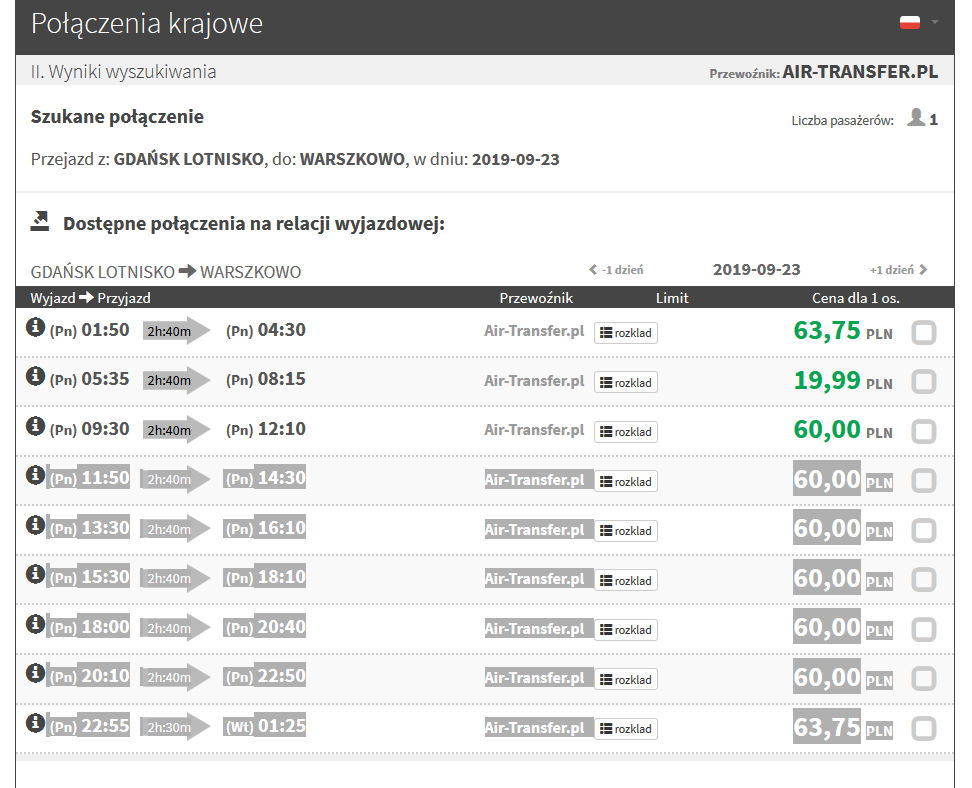Screen dimensions: 972x788
Task: Click the Polish flag language icon
Action: click(909, 22)
